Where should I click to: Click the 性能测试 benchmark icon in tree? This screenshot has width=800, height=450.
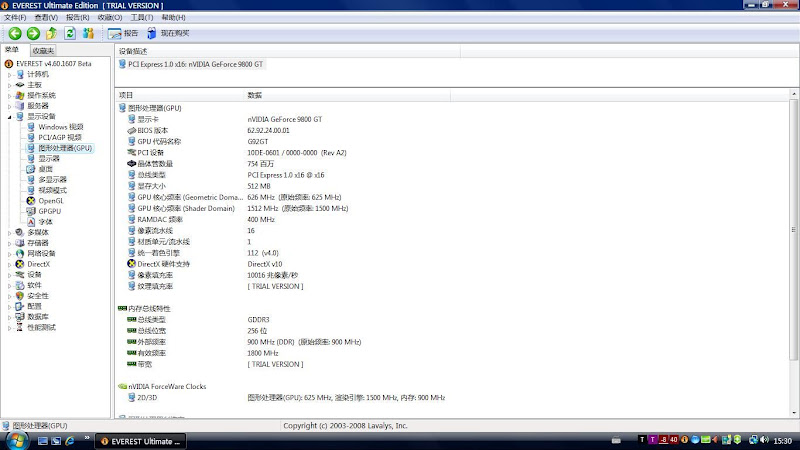point(19,328)
